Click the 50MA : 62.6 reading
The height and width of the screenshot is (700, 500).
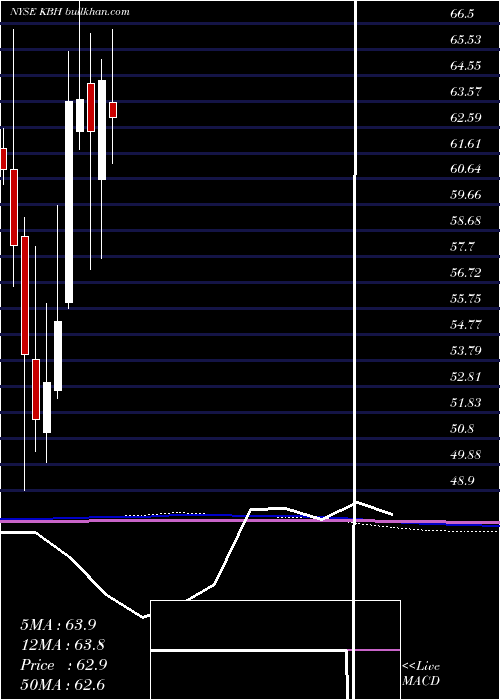tap(63, 685)
